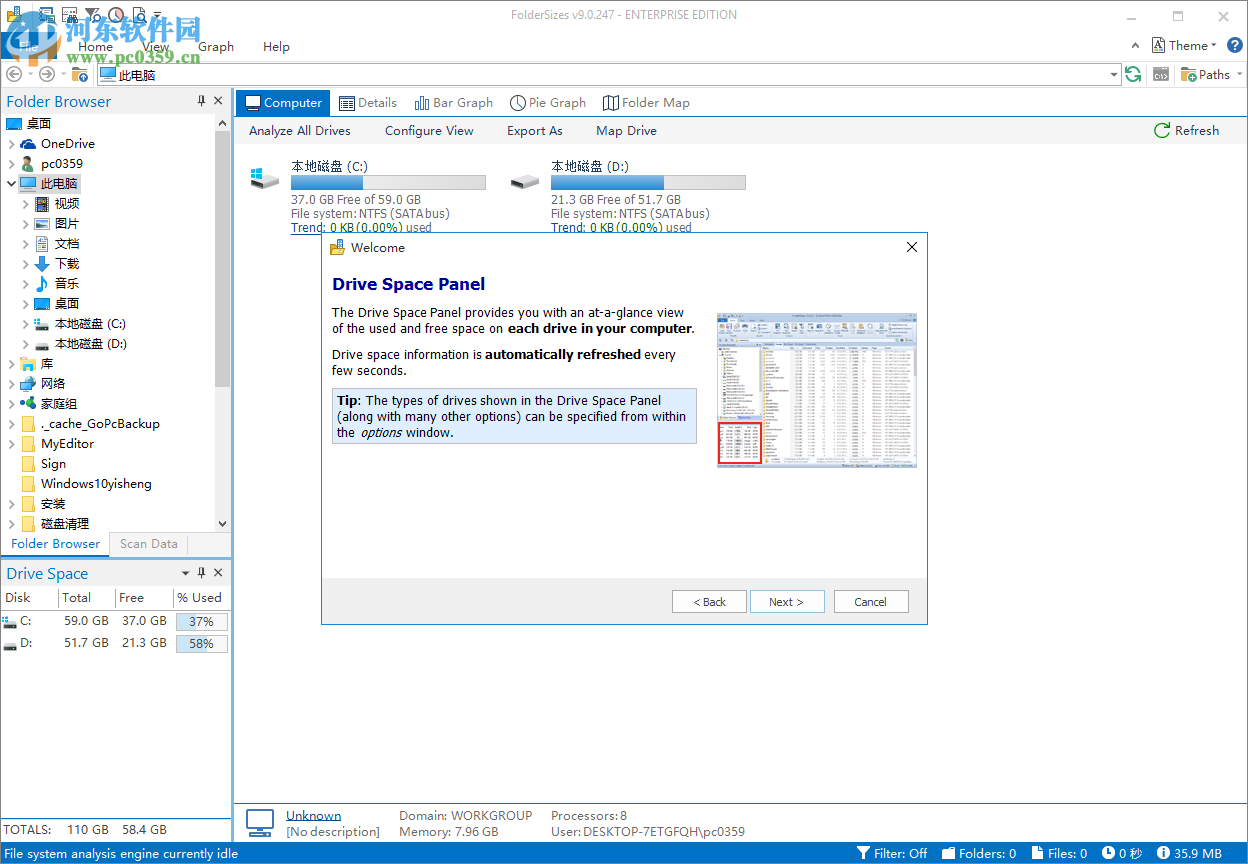Click the info icon showing 35.9 MB
Viewport: 1248px width, 864px height.
(x=1164, y=853)
